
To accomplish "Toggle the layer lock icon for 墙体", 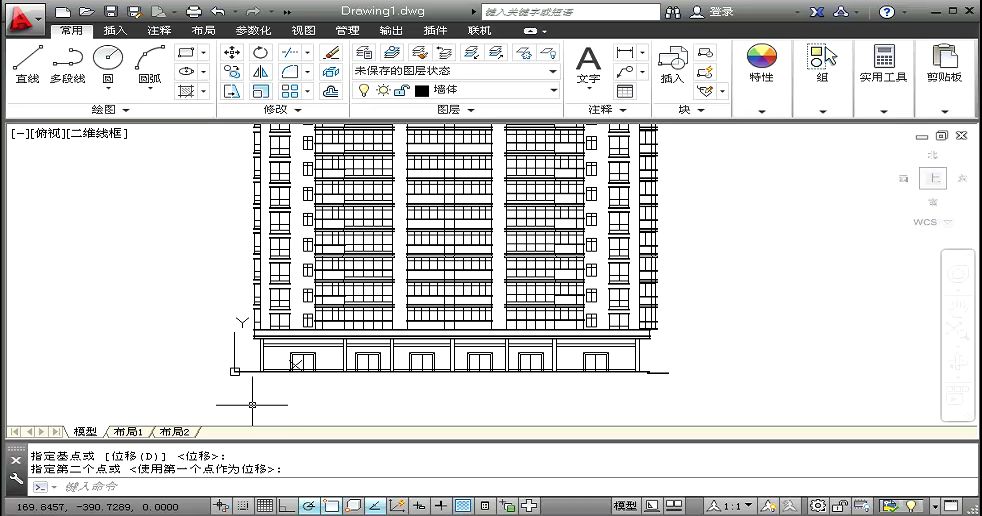I will 400,91.
